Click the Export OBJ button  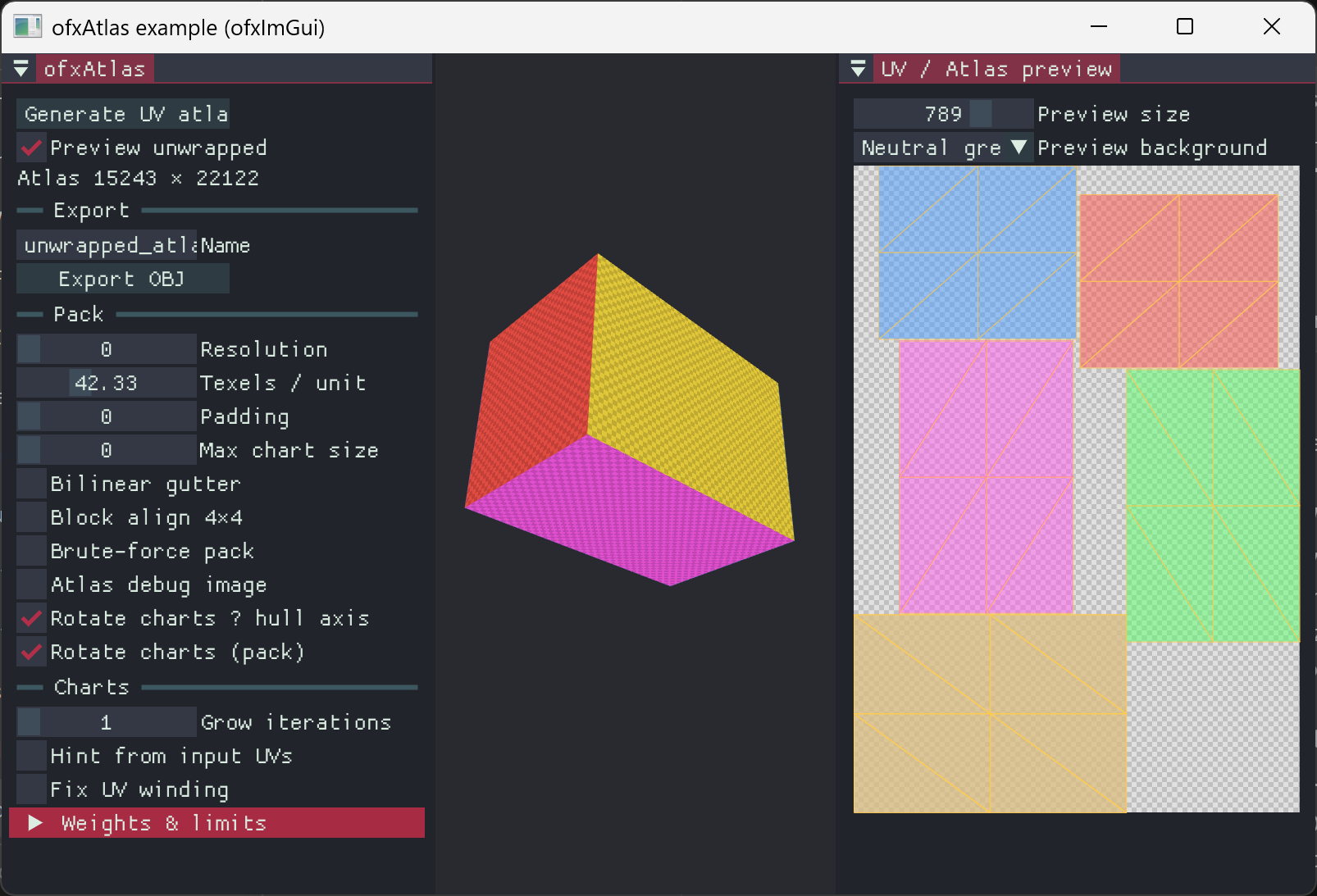(x=123, y=279)
